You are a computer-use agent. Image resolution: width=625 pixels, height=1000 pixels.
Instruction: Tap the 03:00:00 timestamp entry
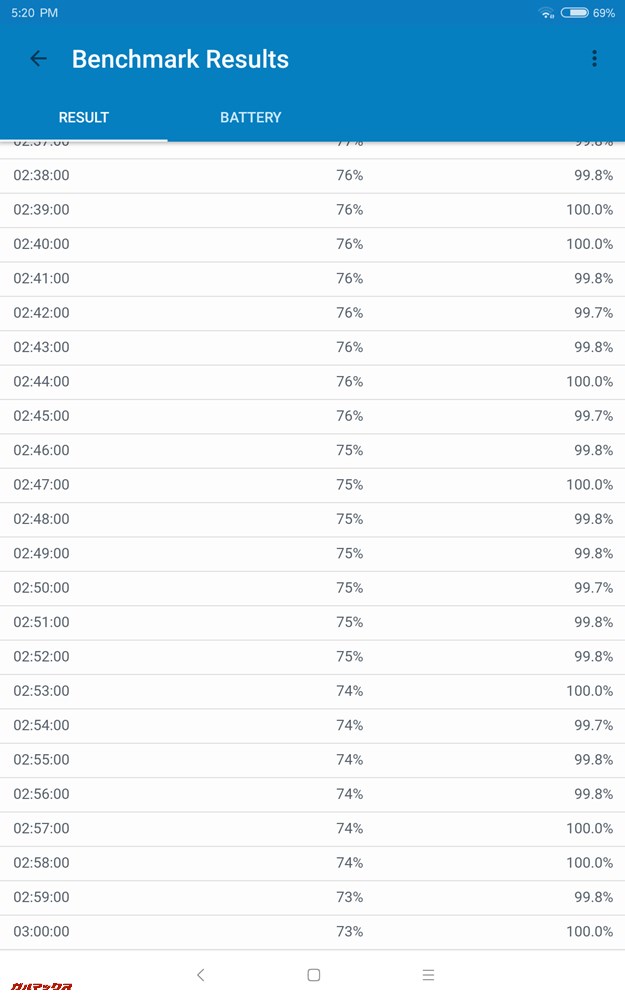click(x=42, y=931)
